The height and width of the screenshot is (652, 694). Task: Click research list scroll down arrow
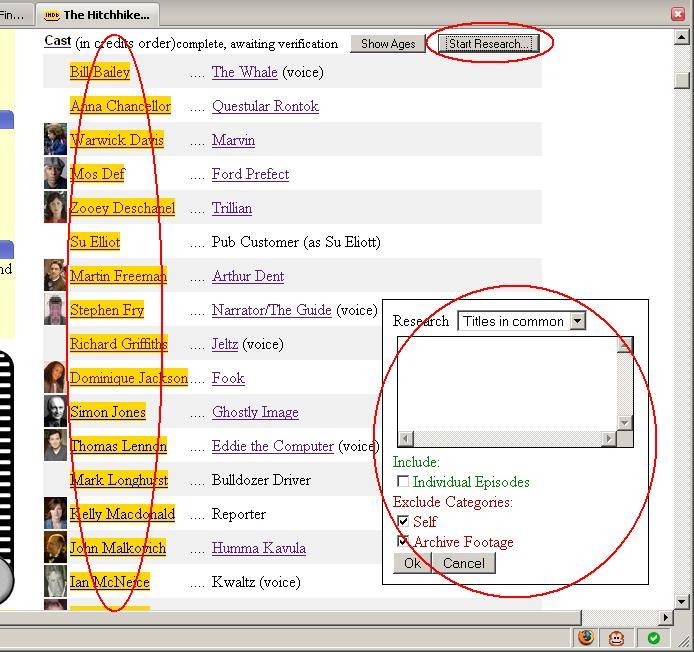[625, 423]
